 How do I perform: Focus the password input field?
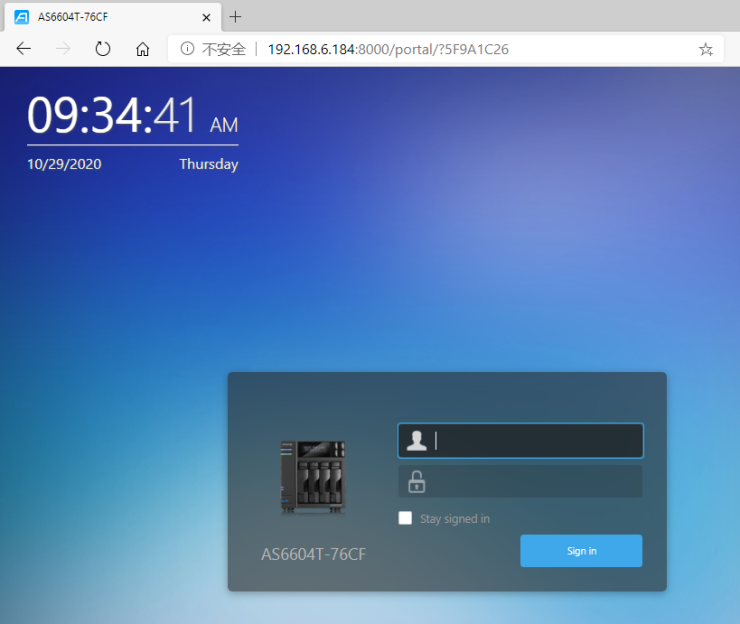point(521,481)
